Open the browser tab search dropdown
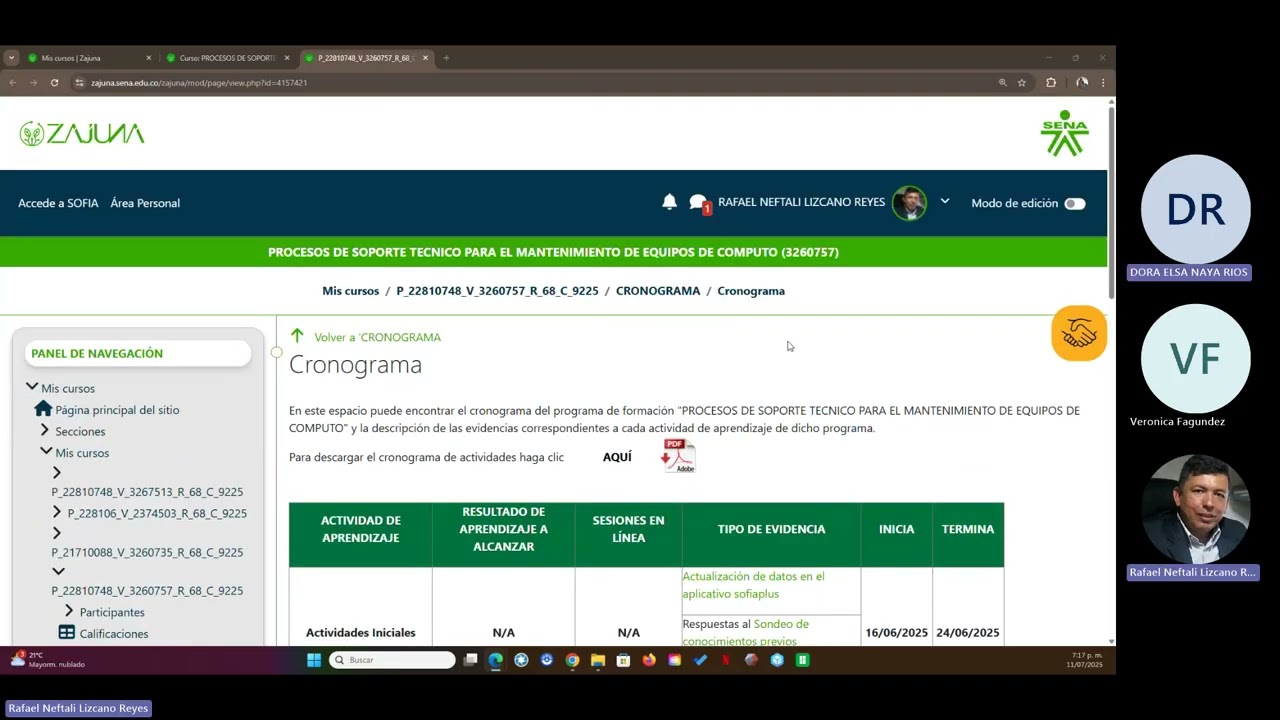This screenshot has height=720, width=1280. coord(11,58)
